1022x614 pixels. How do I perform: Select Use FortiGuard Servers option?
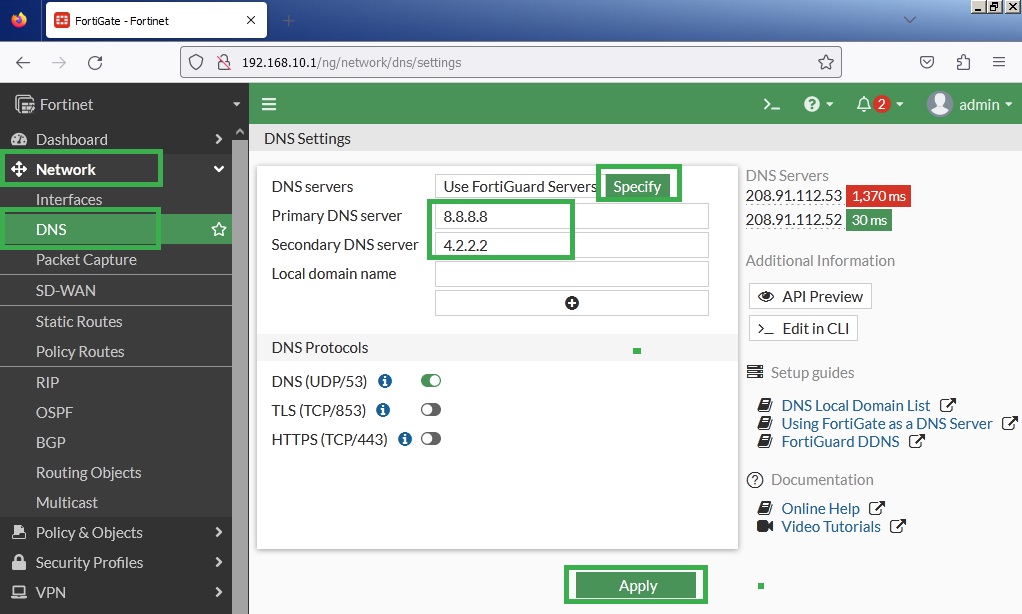(519, 186)
